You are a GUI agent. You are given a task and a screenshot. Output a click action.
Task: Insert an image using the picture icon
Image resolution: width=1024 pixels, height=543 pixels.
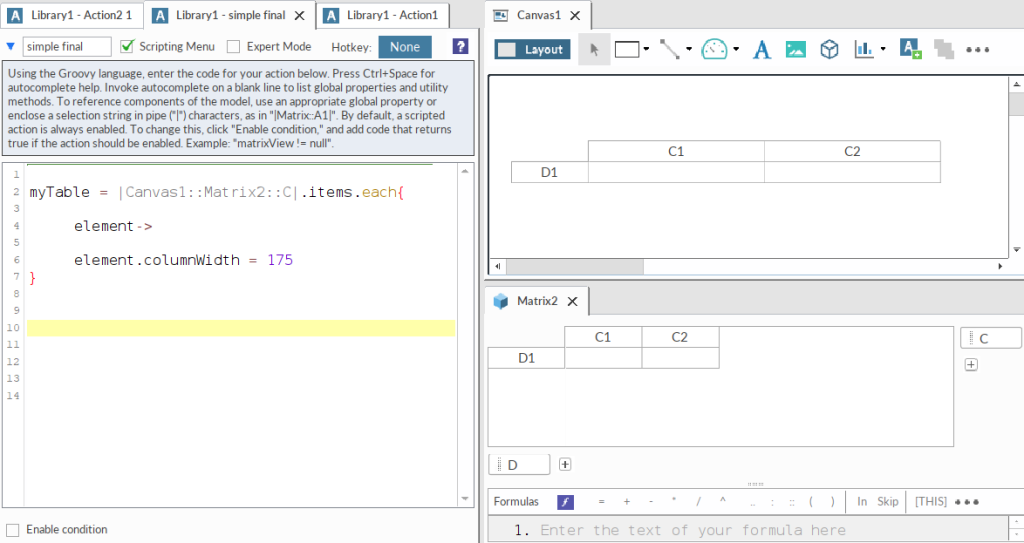(x=796, y=50)
